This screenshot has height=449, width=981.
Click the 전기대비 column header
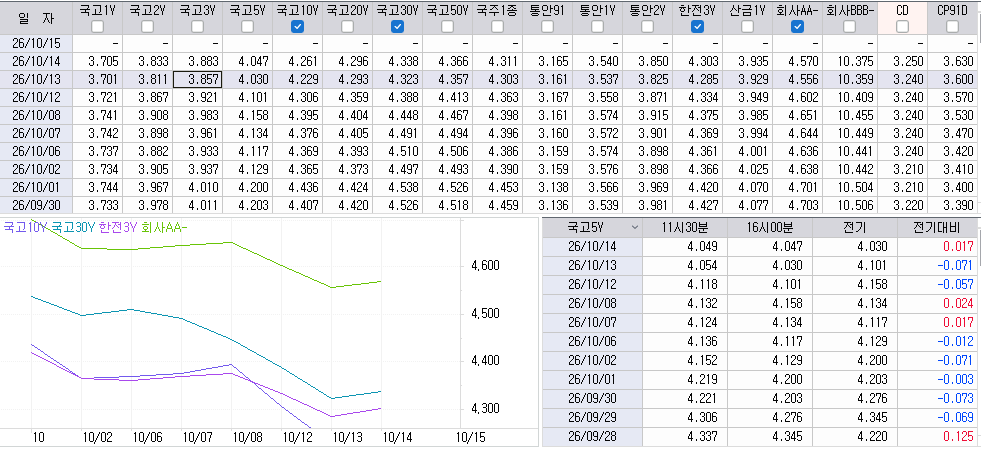938,228
